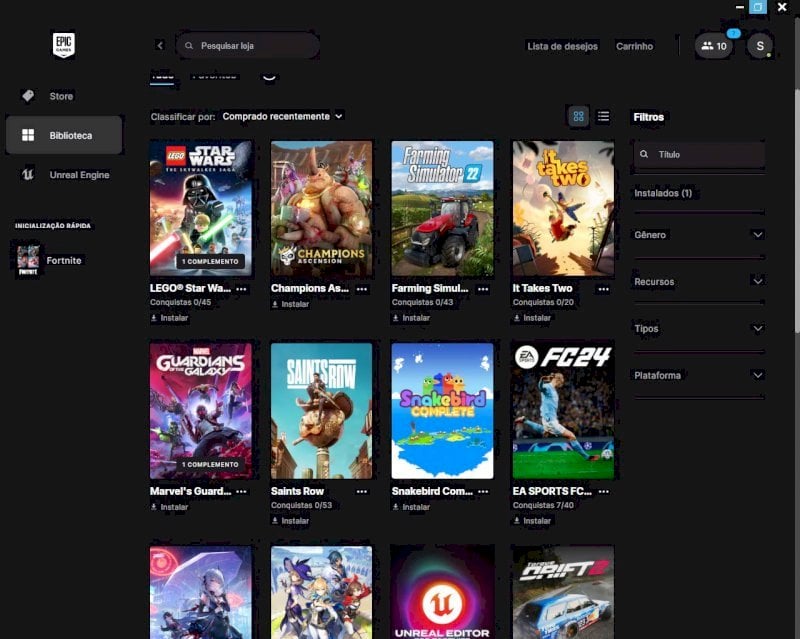The height and width of the screenshot is (639, 800).
Task: Open the S profile avatar
Action: point(760,46)
